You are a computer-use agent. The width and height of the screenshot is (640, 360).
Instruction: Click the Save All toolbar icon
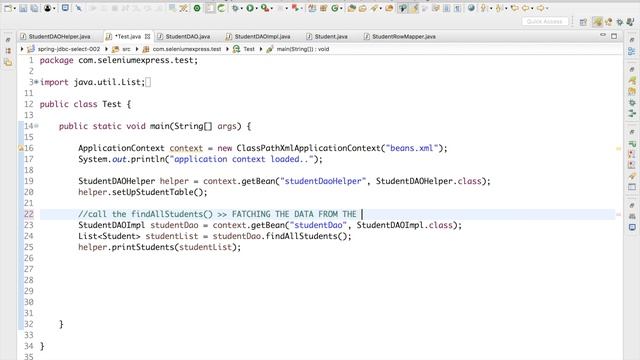(x=34, y=8)
